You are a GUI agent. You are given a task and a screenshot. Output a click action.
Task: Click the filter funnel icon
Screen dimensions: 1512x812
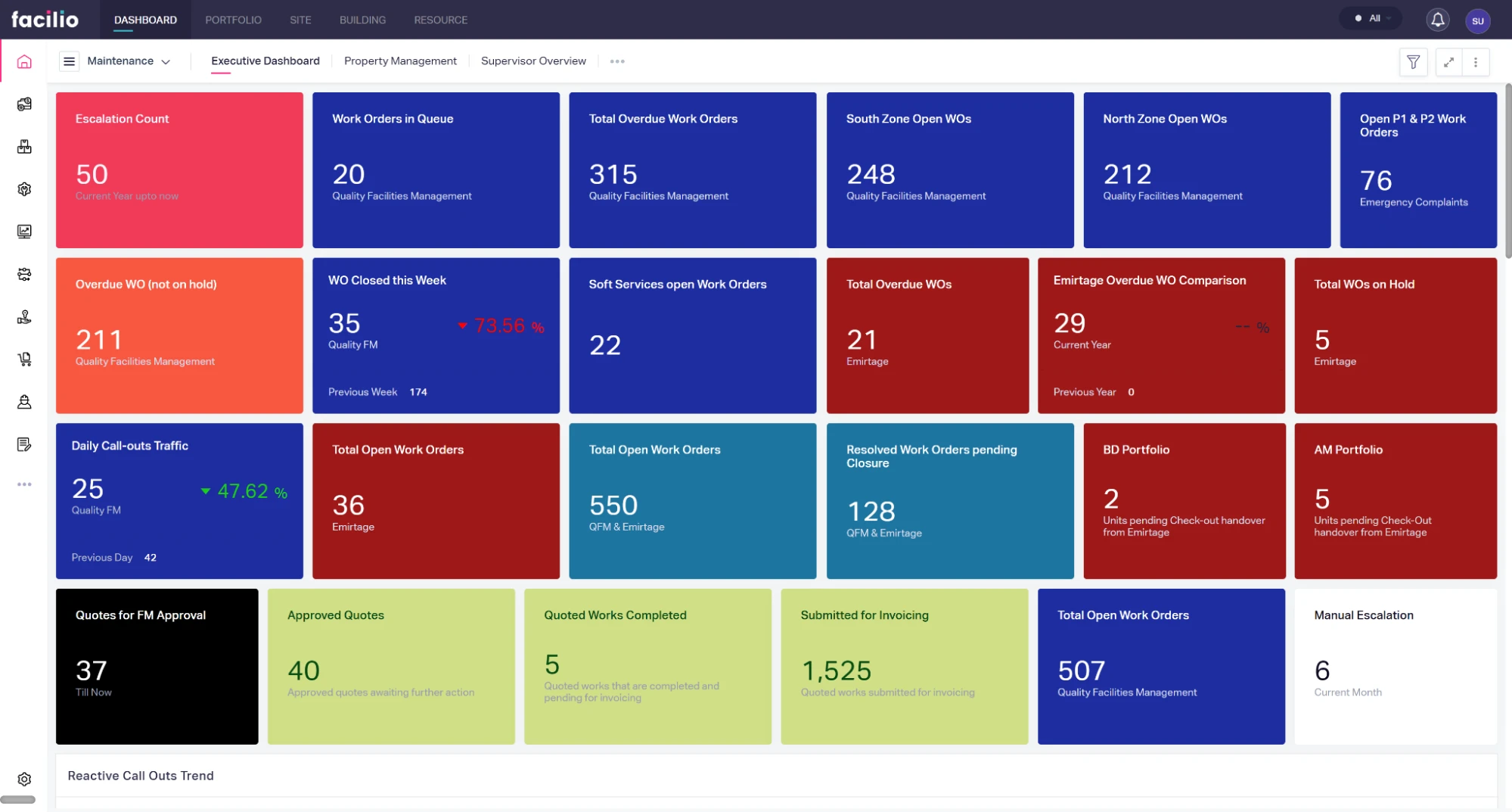point(1413,62)
